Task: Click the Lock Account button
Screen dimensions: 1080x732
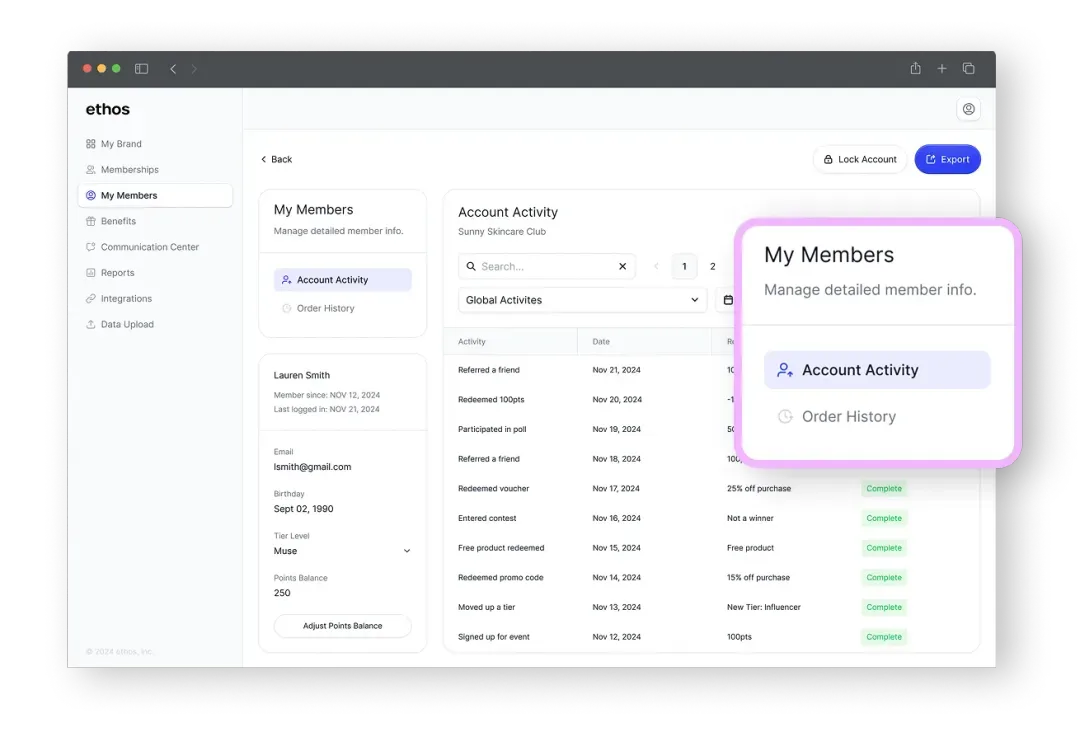Action: click(860, 159)
